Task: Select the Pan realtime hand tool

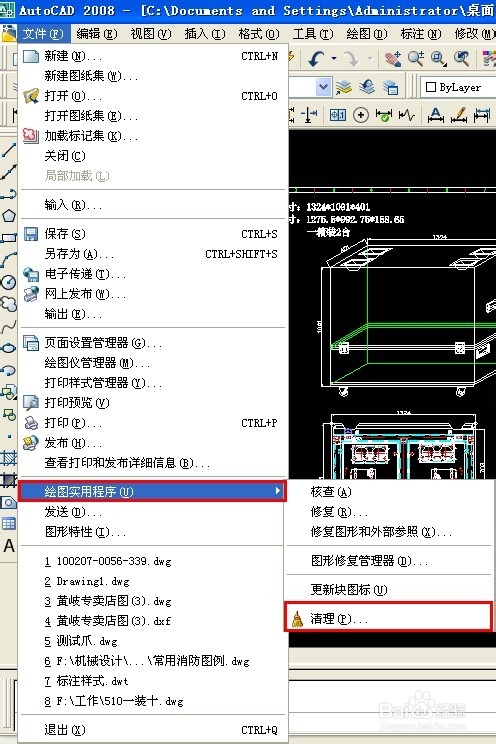Action: 393,59
